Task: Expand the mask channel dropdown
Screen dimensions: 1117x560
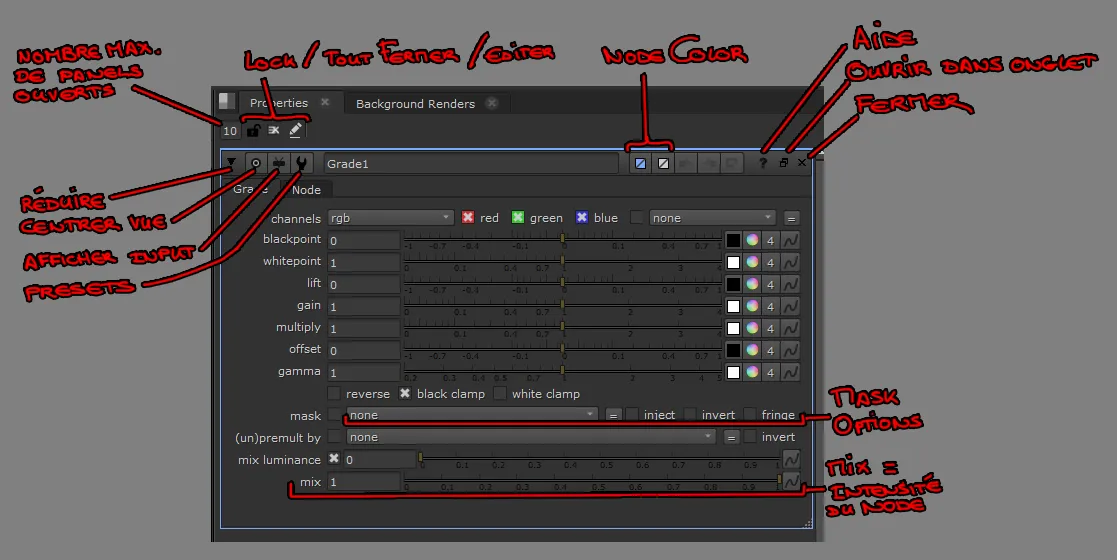Action: (x=472, y=415)
